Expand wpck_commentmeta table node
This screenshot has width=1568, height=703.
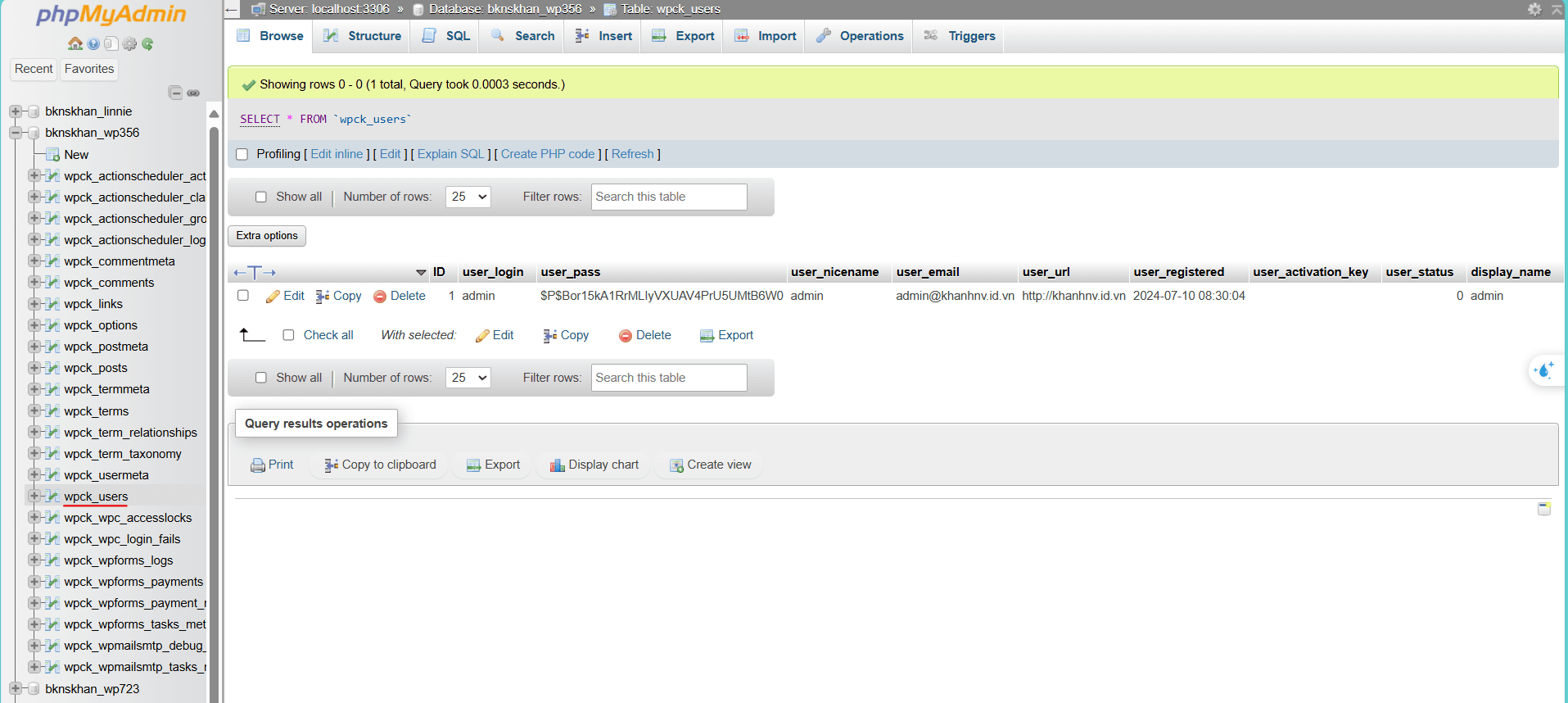34,261
